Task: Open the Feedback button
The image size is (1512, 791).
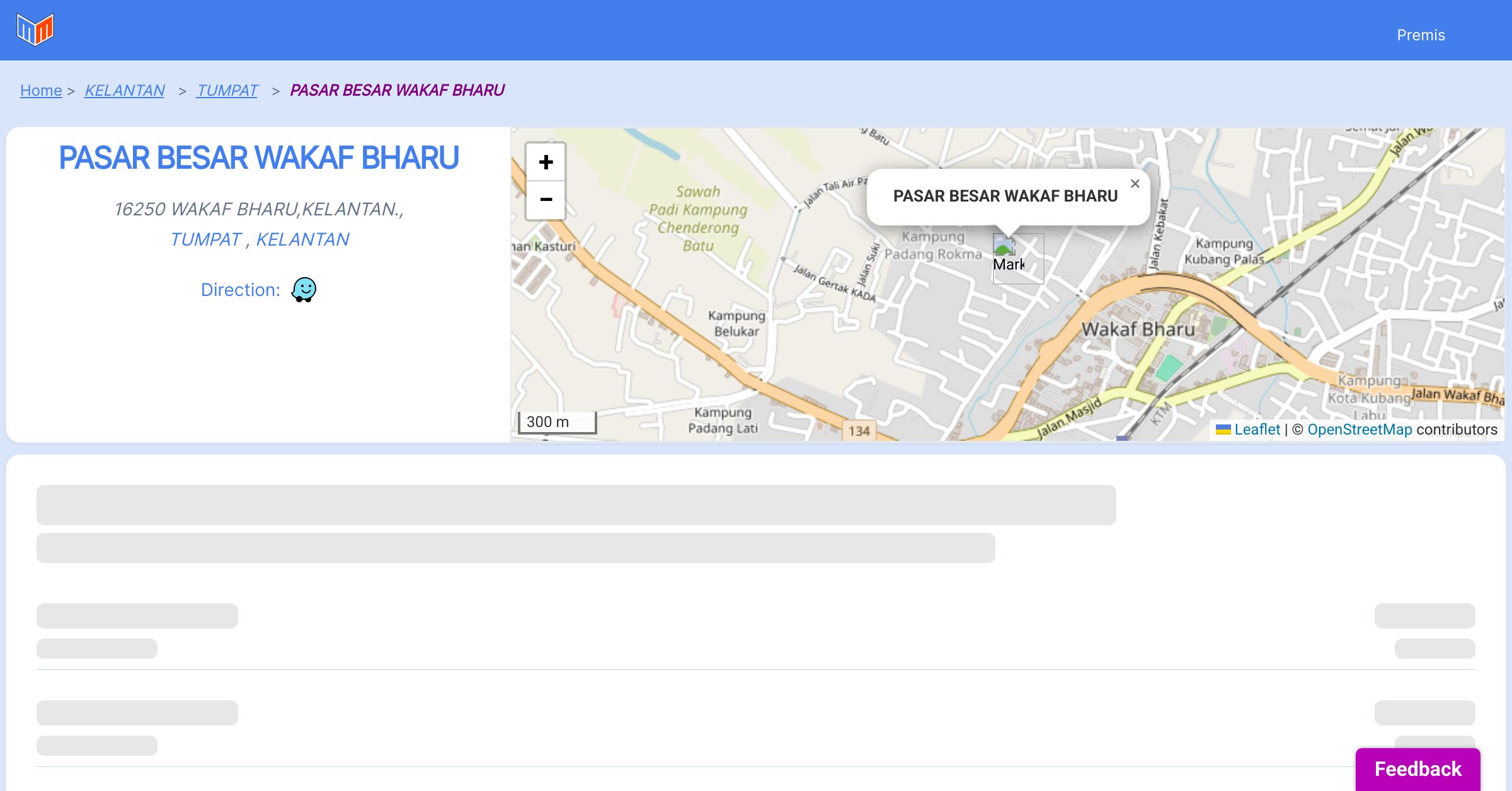Action: coord(1417,768)
